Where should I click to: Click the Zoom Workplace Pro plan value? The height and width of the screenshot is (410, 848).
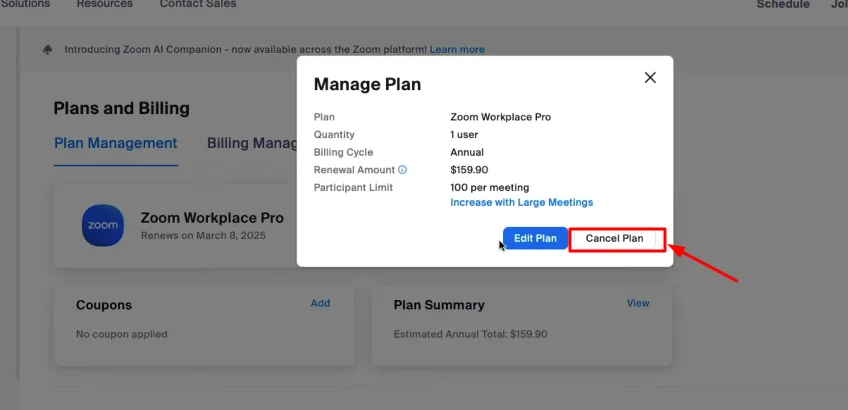501,117
